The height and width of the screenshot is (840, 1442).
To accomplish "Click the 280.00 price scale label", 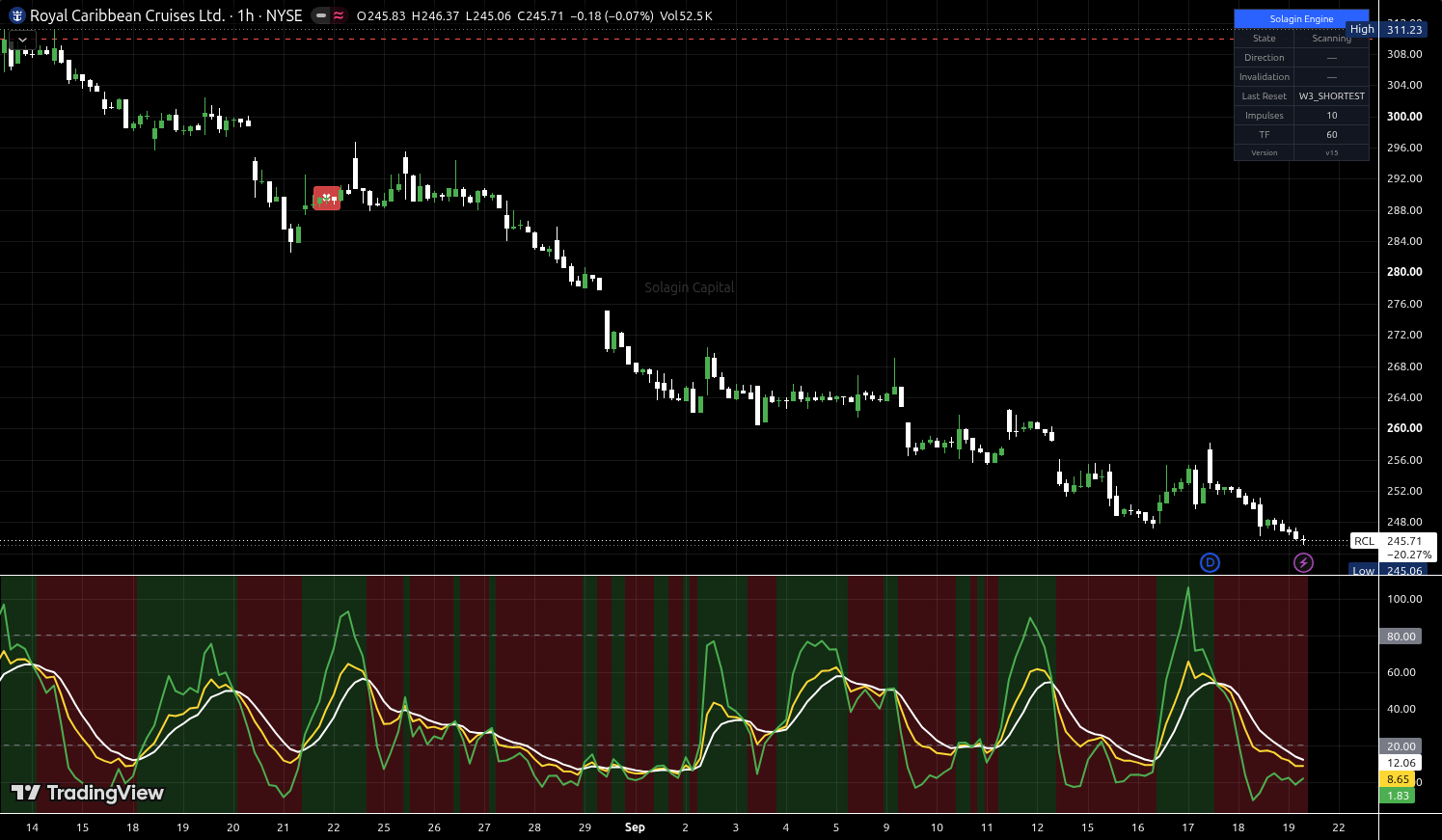I will click(x=1404, y=272).
